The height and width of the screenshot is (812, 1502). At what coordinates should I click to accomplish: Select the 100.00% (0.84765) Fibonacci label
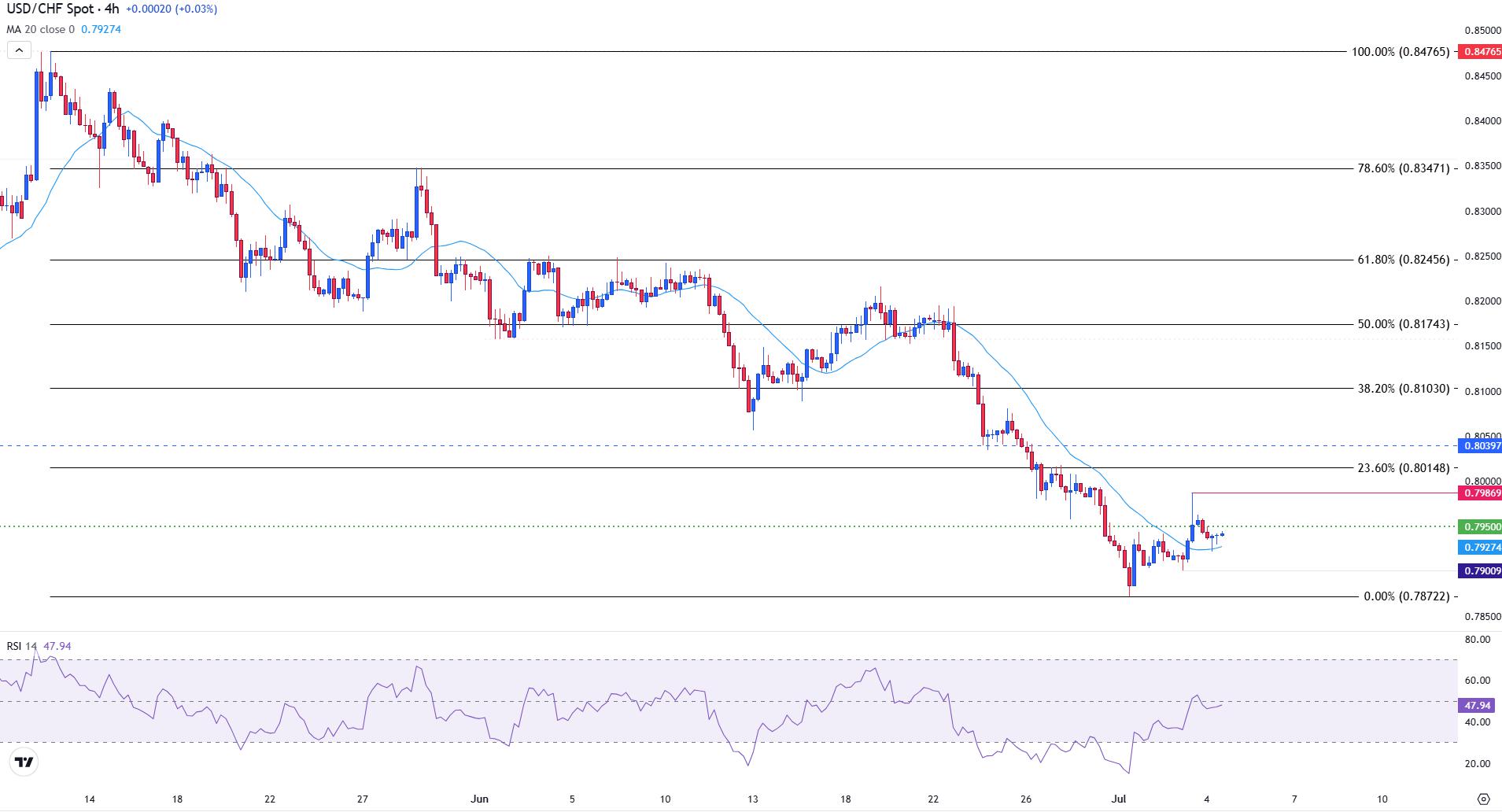1401,52
